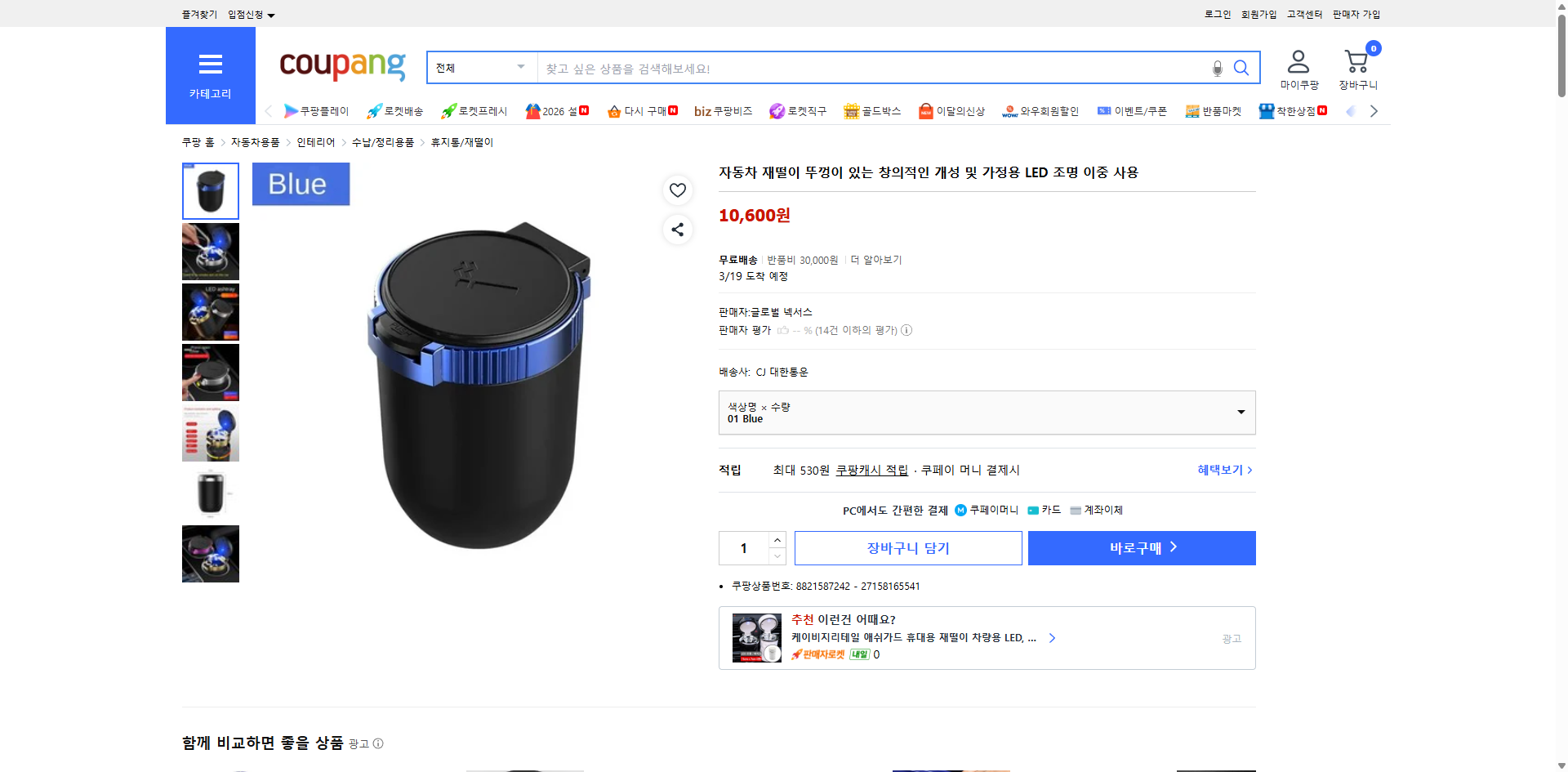The image size is (1568, 772).
Task: Open the 전체 search category dropdown
Action: (x=480, y=68)
